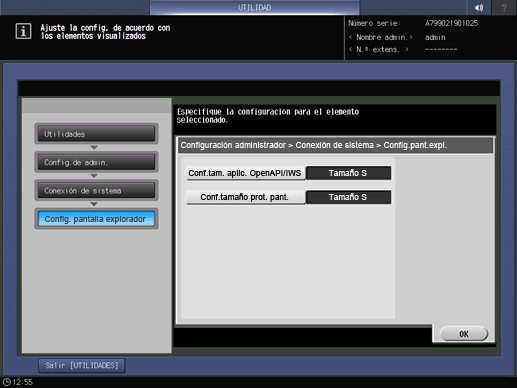Click Tamaño S value for OpenAPI/IWS
This screenshot has width=517, height=388.
point(348,173)
